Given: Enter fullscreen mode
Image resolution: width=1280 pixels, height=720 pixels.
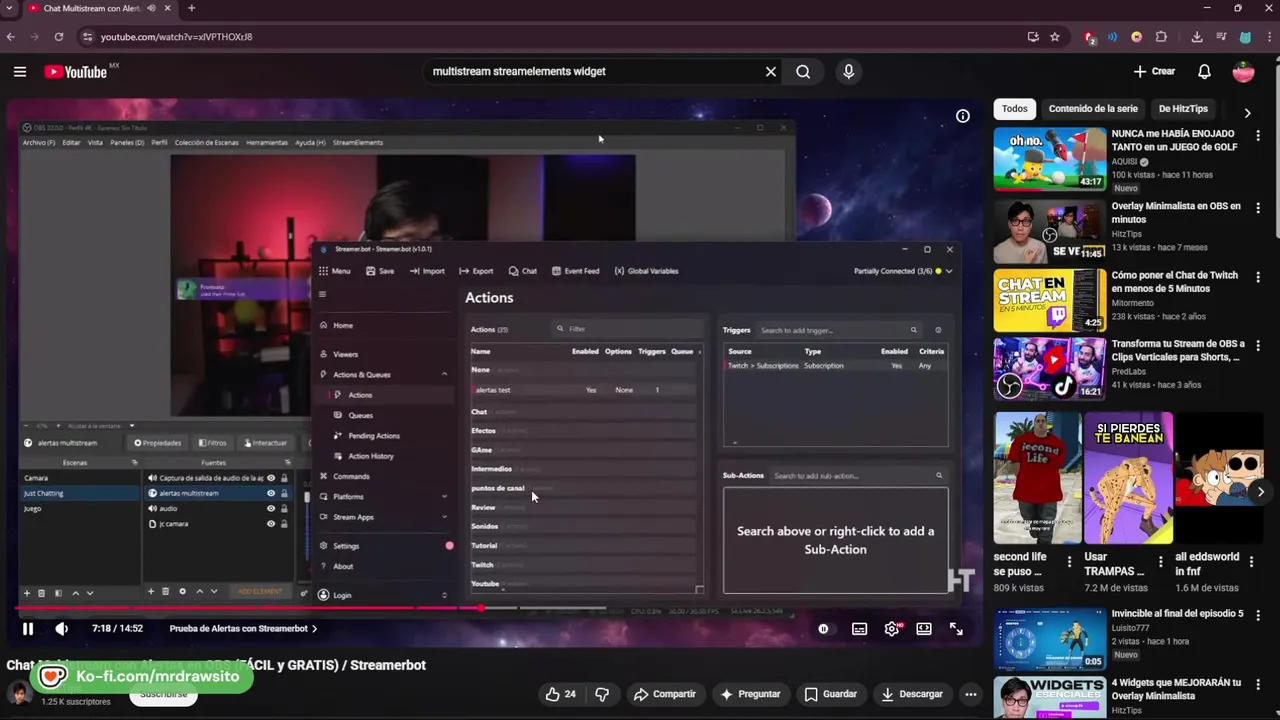Looking at the screenshot, I should (x=956, y=629).
